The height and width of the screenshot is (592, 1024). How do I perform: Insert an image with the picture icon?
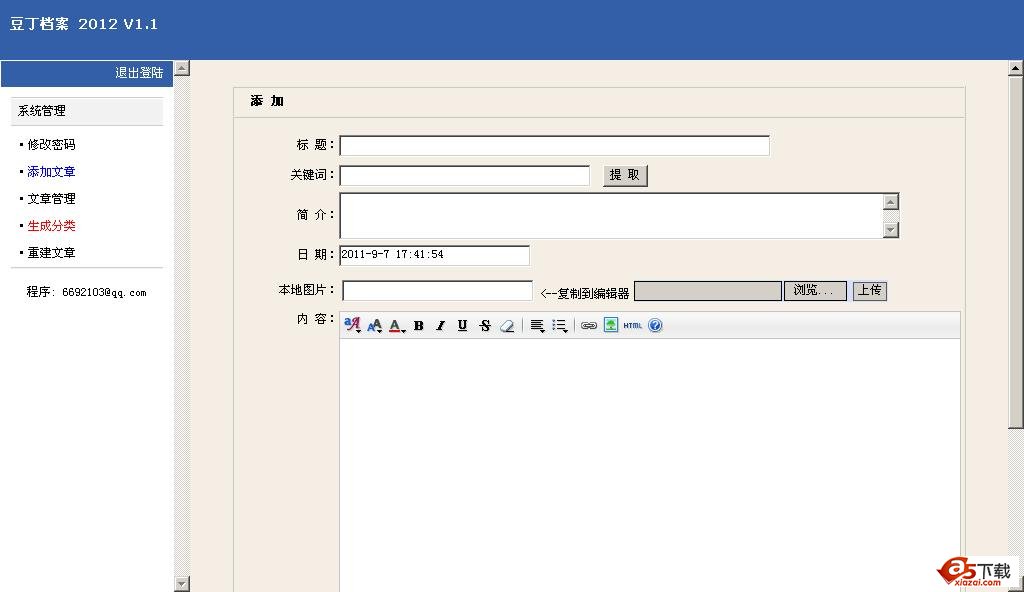point(611,325)
